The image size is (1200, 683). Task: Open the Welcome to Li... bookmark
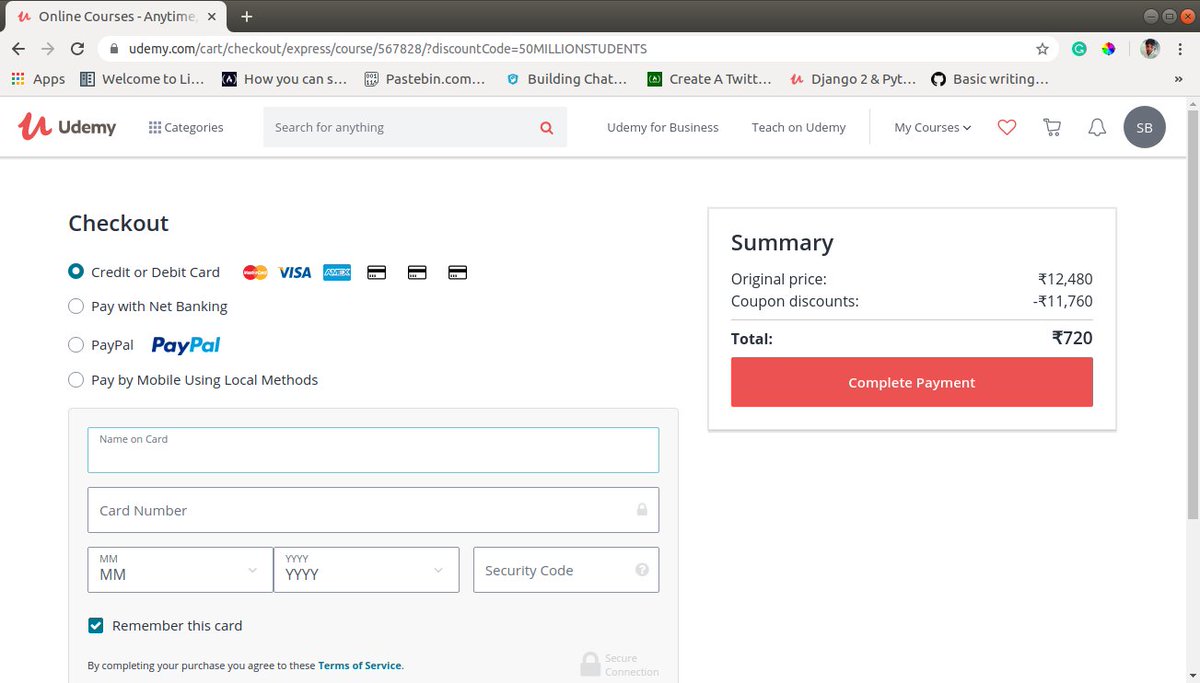[143, 79]
